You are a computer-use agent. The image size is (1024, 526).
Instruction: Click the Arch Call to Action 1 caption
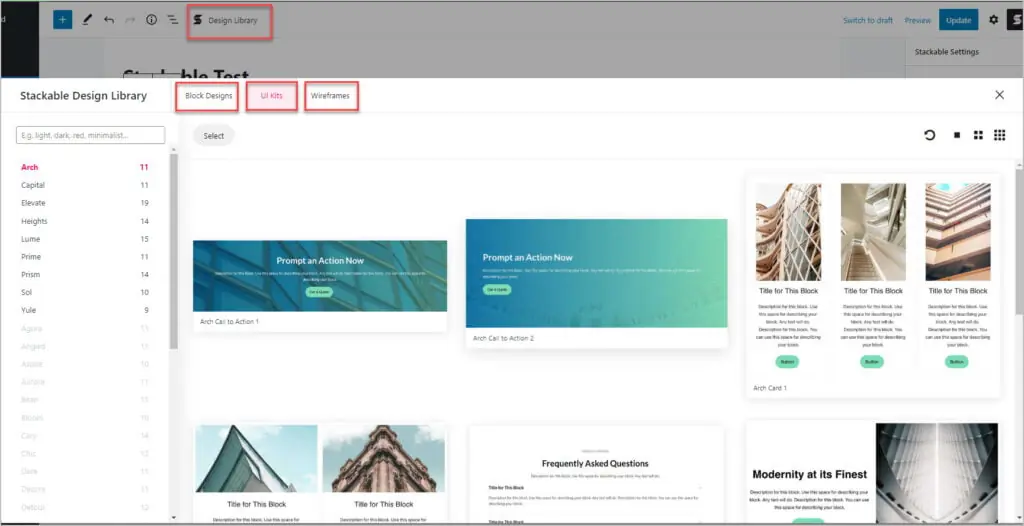(x=229, y=322)
